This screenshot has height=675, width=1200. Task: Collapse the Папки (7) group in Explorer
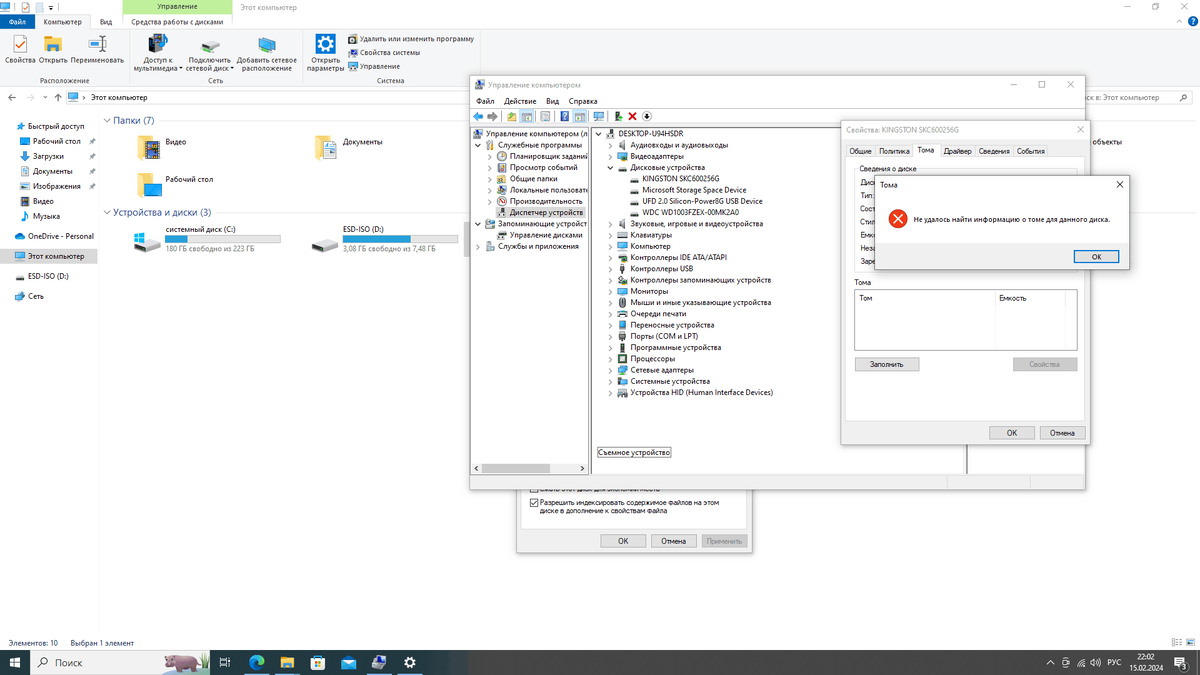pyautogui.click(x=108, y=121)
